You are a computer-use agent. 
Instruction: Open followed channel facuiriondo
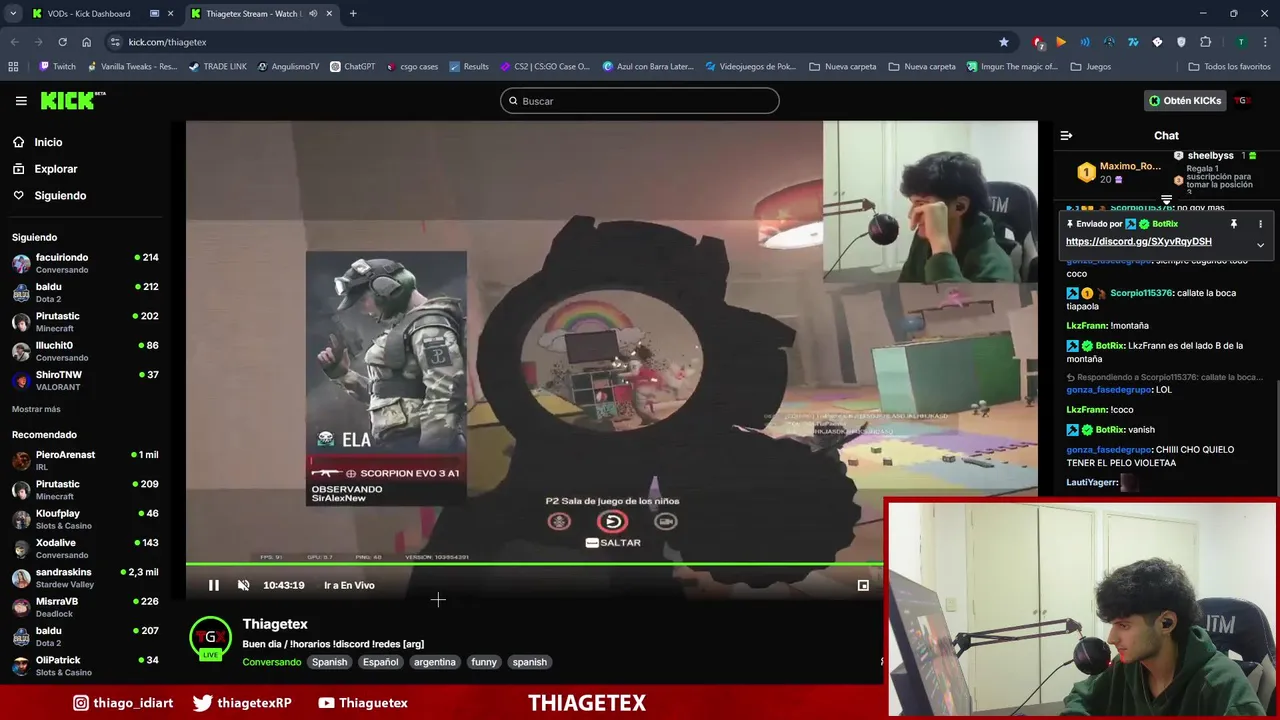(x=85, y=263)
